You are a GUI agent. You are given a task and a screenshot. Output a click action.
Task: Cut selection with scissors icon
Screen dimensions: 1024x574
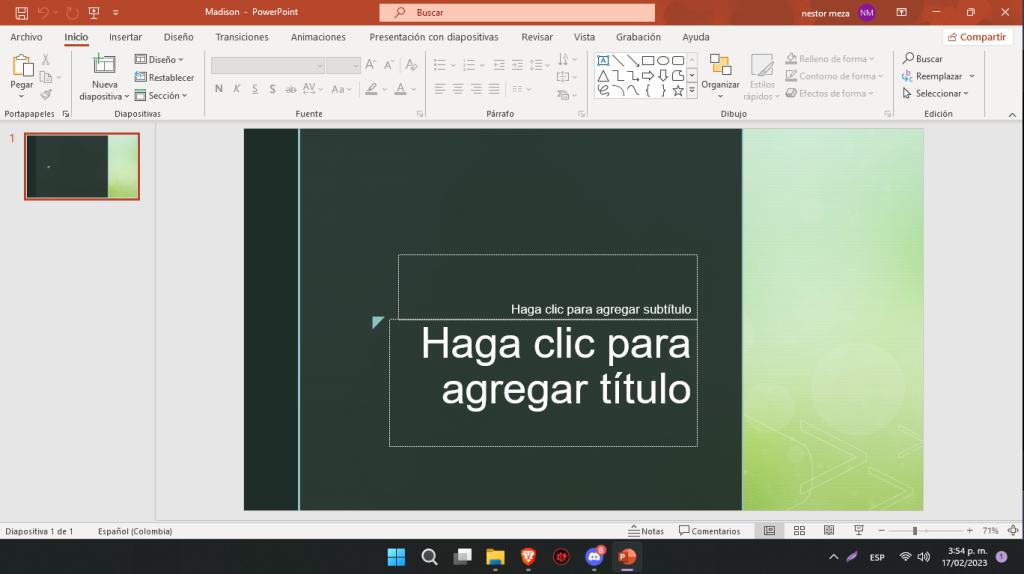point(46,59)
